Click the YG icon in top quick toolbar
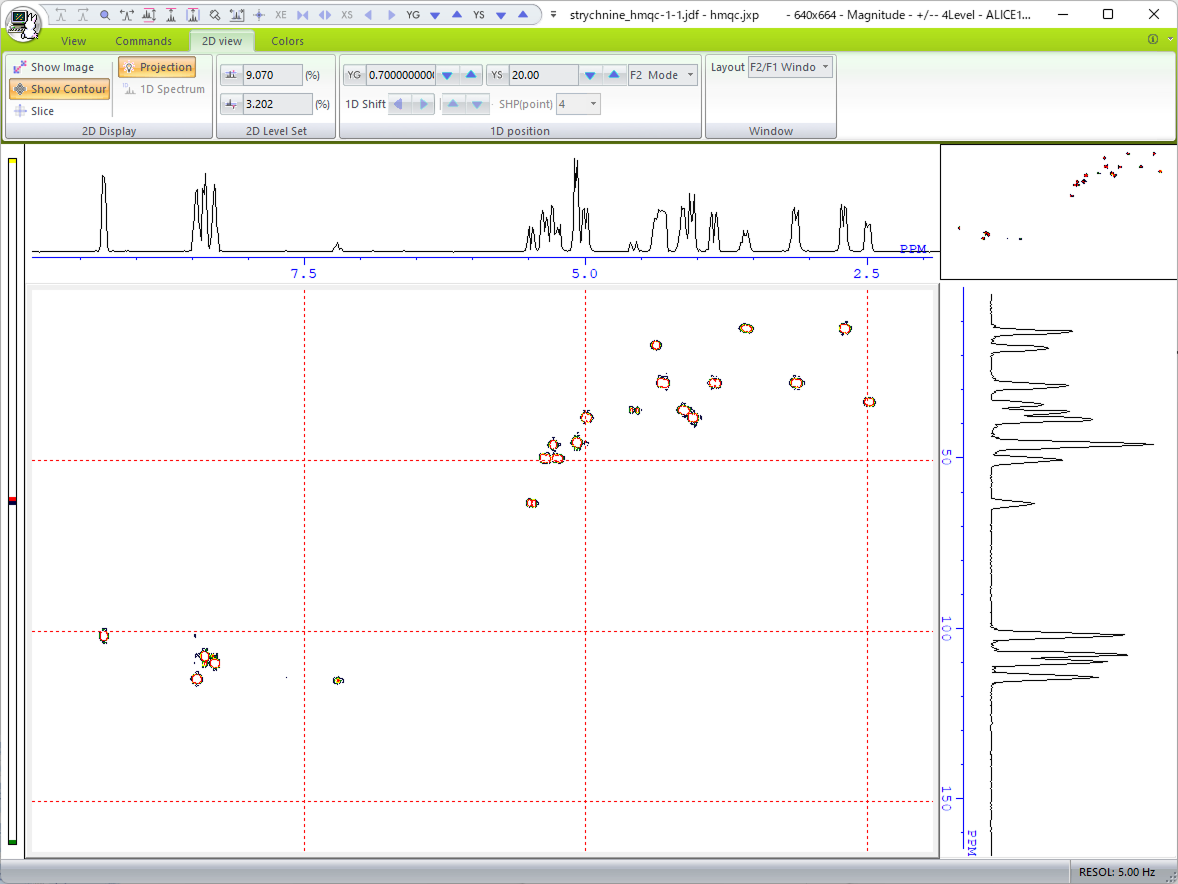Image resolution: width=1178 pixels, height=884 pixels. tap(413, 16)
